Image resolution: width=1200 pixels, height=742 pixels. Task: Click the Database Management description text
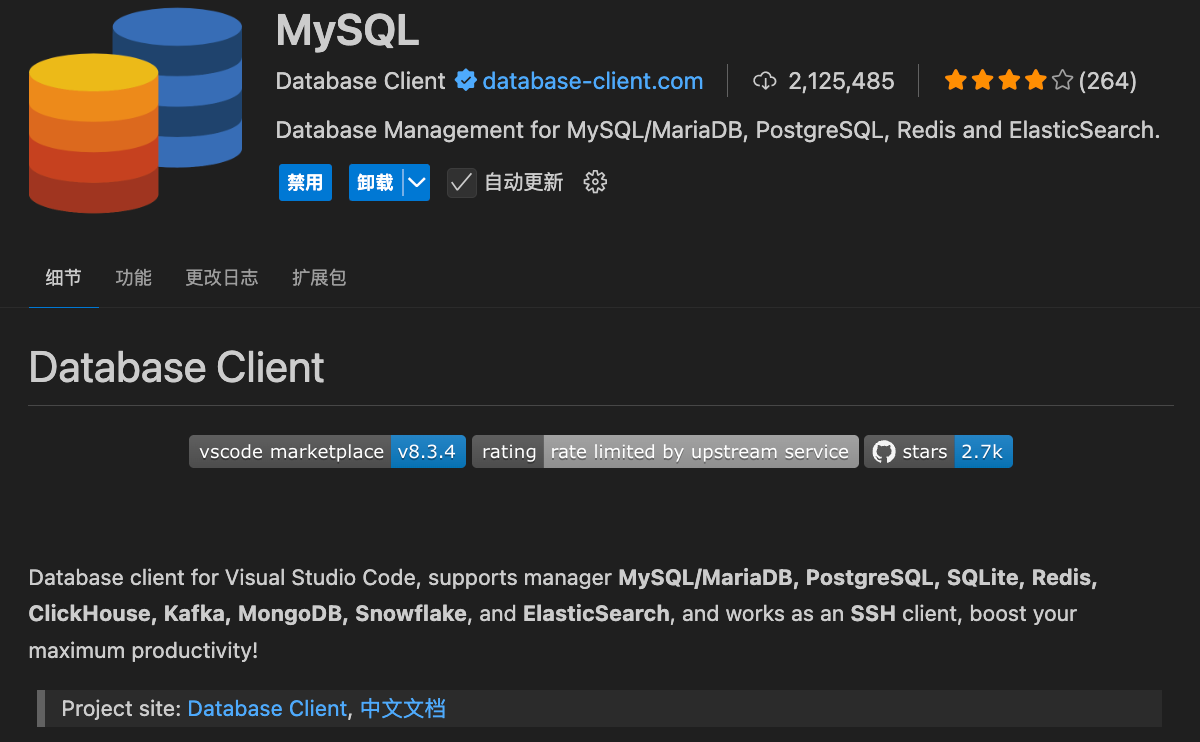tap(718, 130)
